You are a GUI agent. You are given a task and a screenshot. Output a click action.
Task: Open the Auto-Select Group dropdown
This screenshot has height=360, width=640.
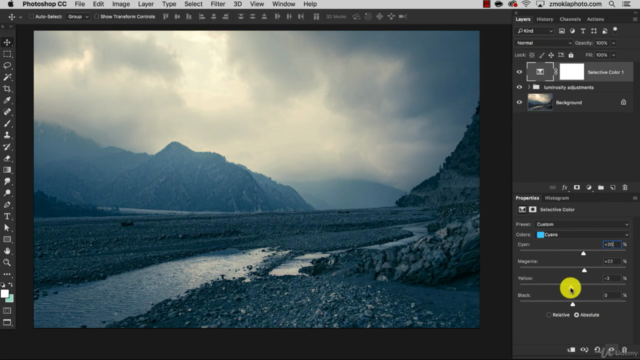[78, 17]
